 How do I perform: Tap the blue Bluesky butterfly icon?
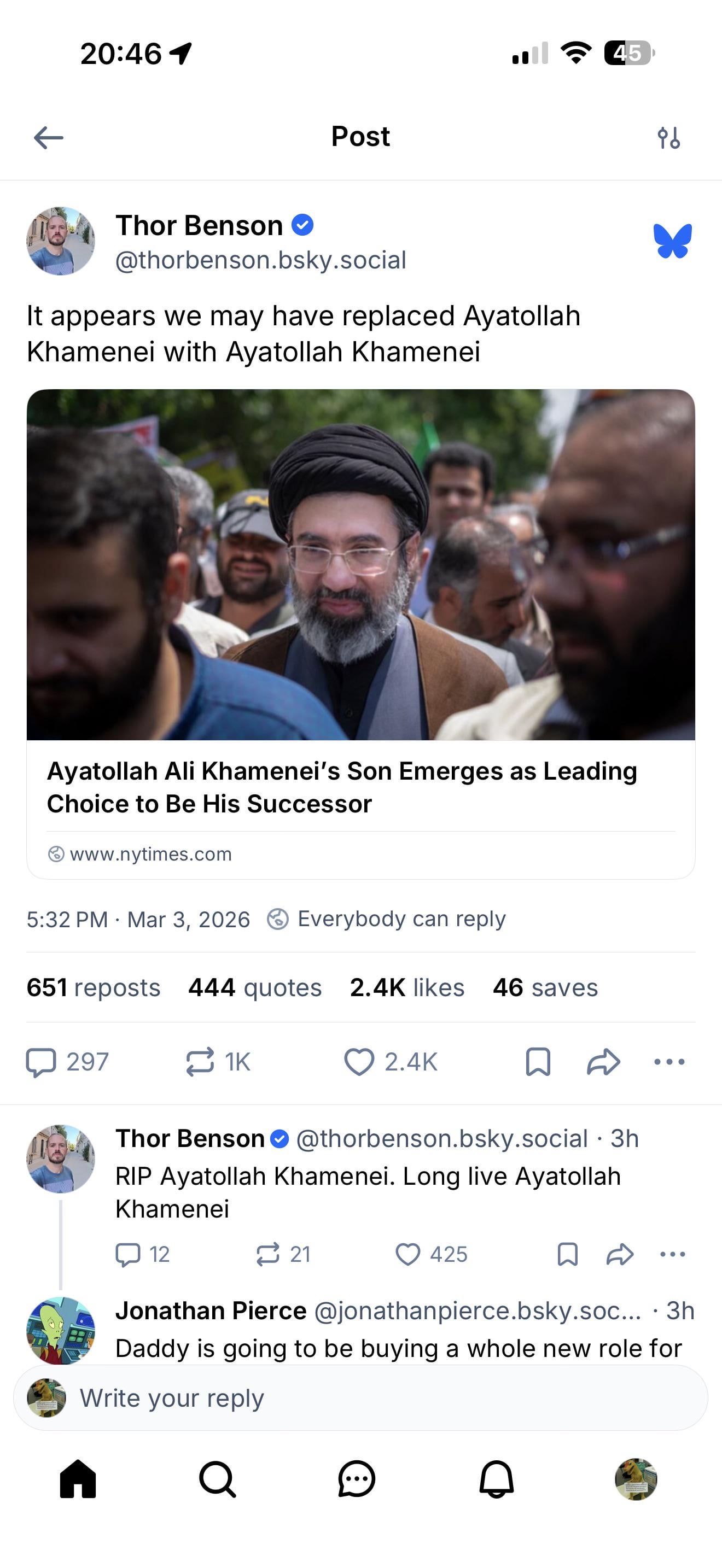point(673,241)
